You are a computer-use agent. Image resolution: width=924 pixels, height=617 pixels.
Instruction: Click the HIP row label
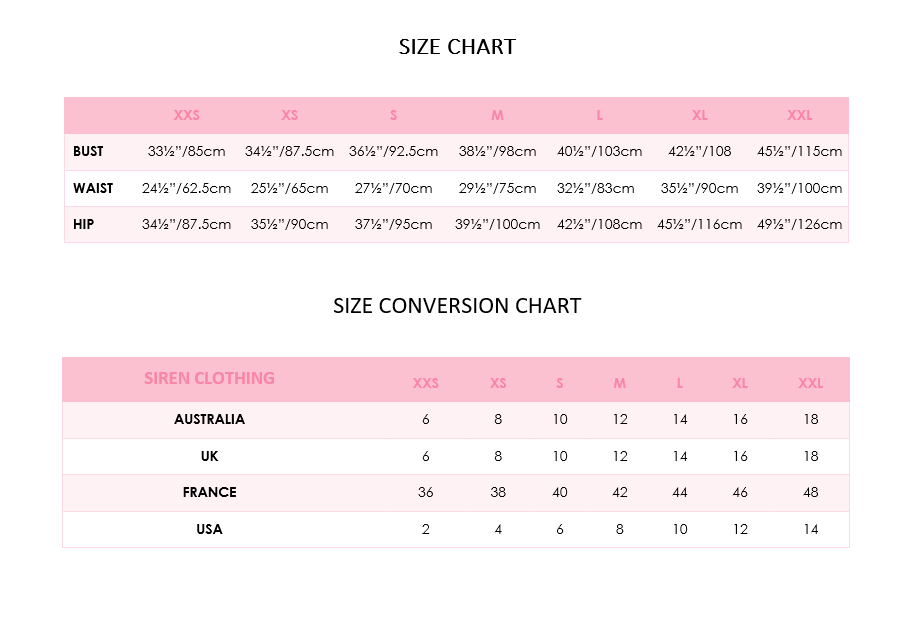84,224
